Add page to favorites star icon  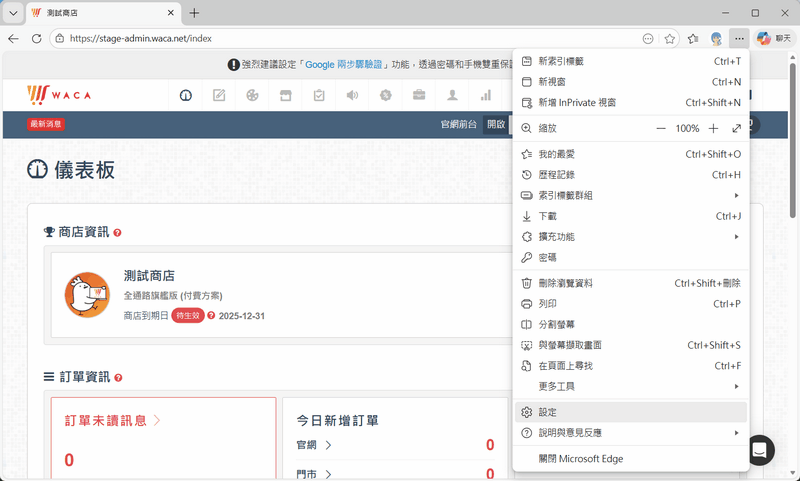pyautogui.click(x=669, y=39)
